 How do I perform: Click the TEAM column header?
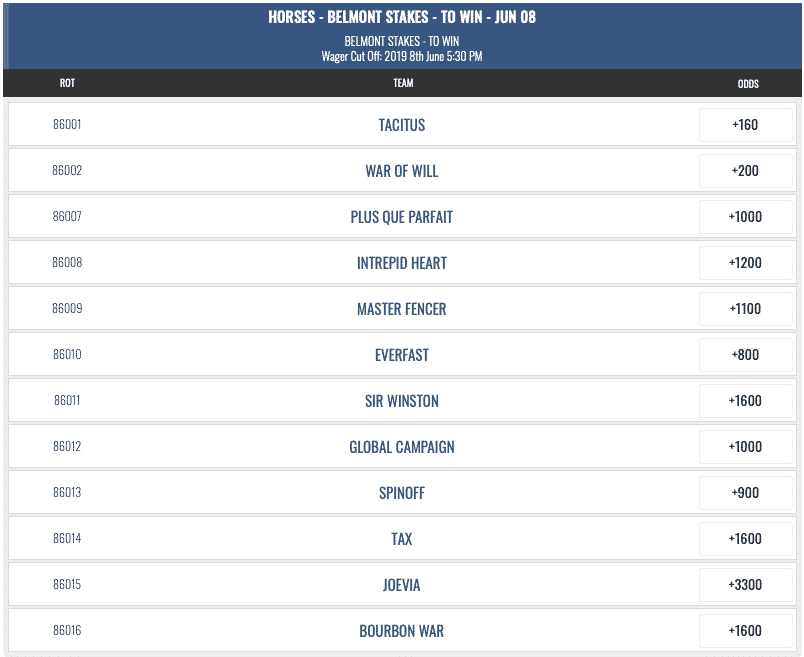(403, 83)
